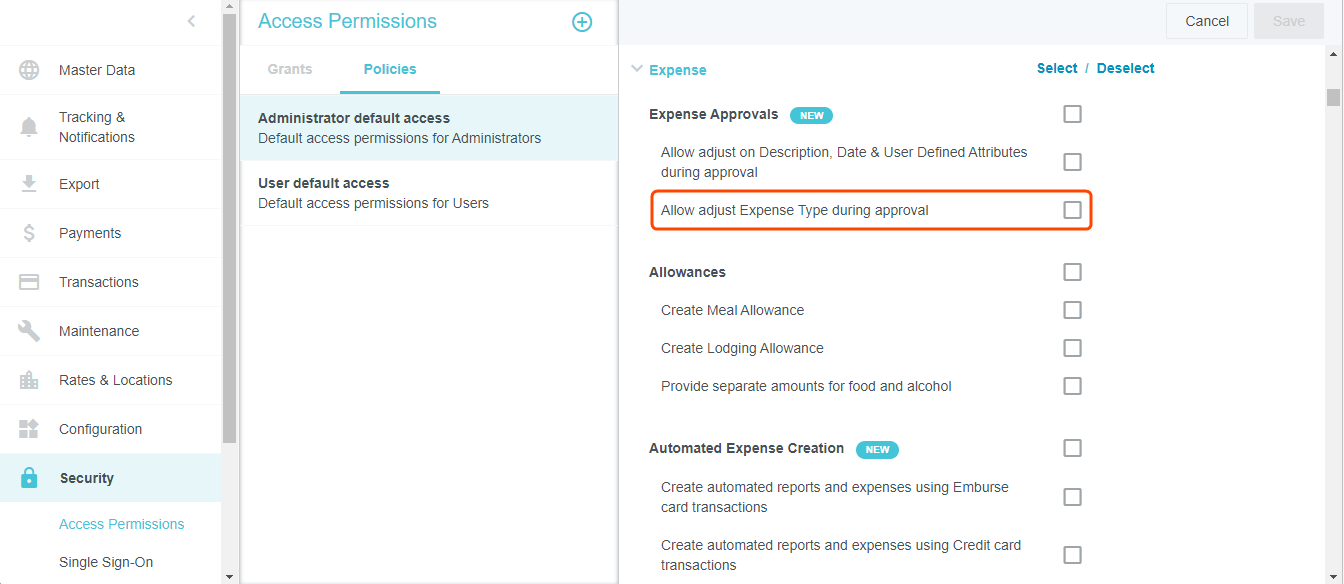Image resolution: width=1344 pixels, height=584 pixels.
Task: Enable Allow adjust Expense Type during approval
Action: [x=1072, y=210]
